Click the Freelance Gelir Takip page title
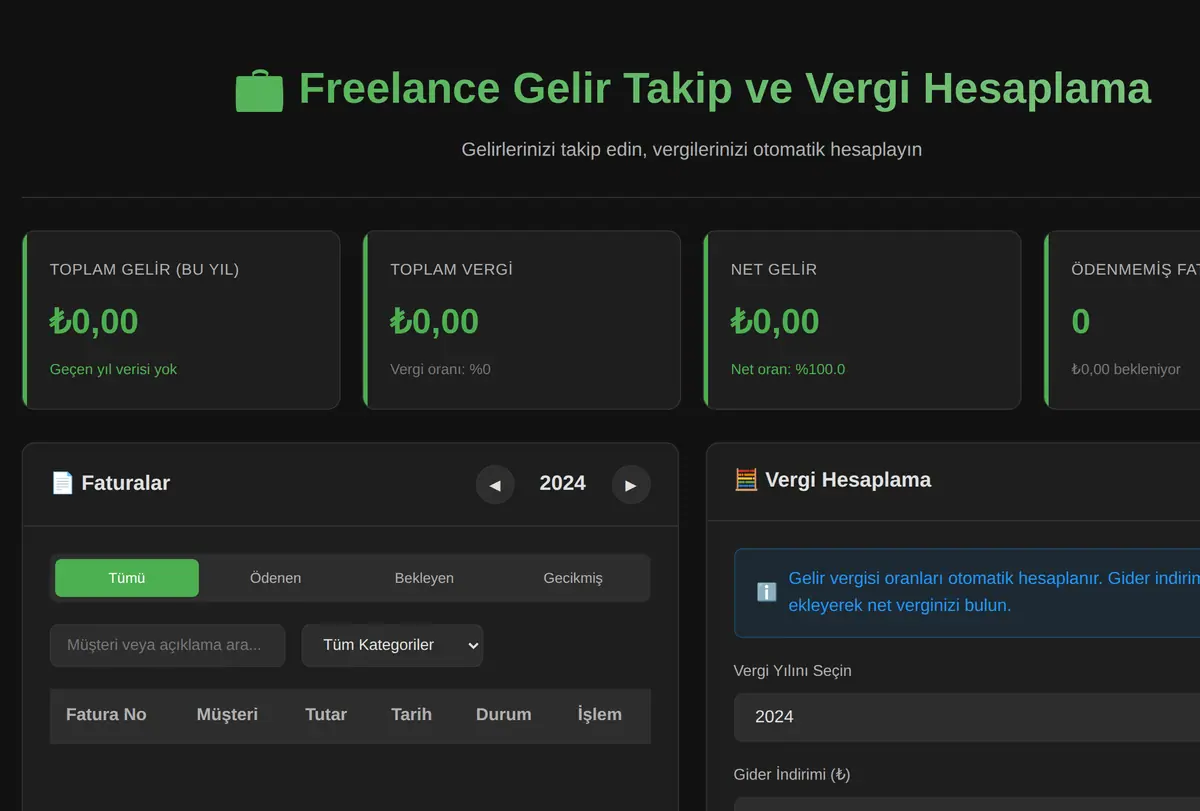 click(725, 88)
